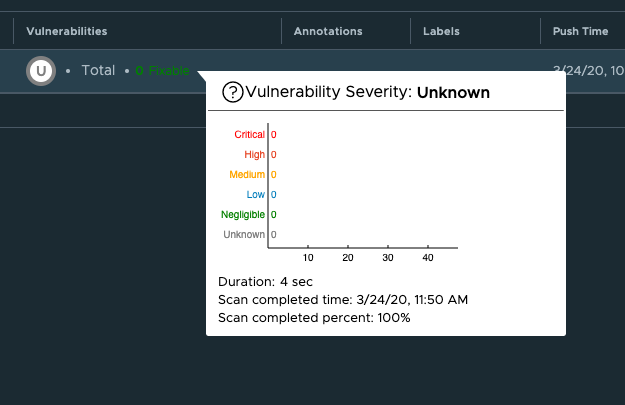Click the 30 axis tick label

[388, 258]
